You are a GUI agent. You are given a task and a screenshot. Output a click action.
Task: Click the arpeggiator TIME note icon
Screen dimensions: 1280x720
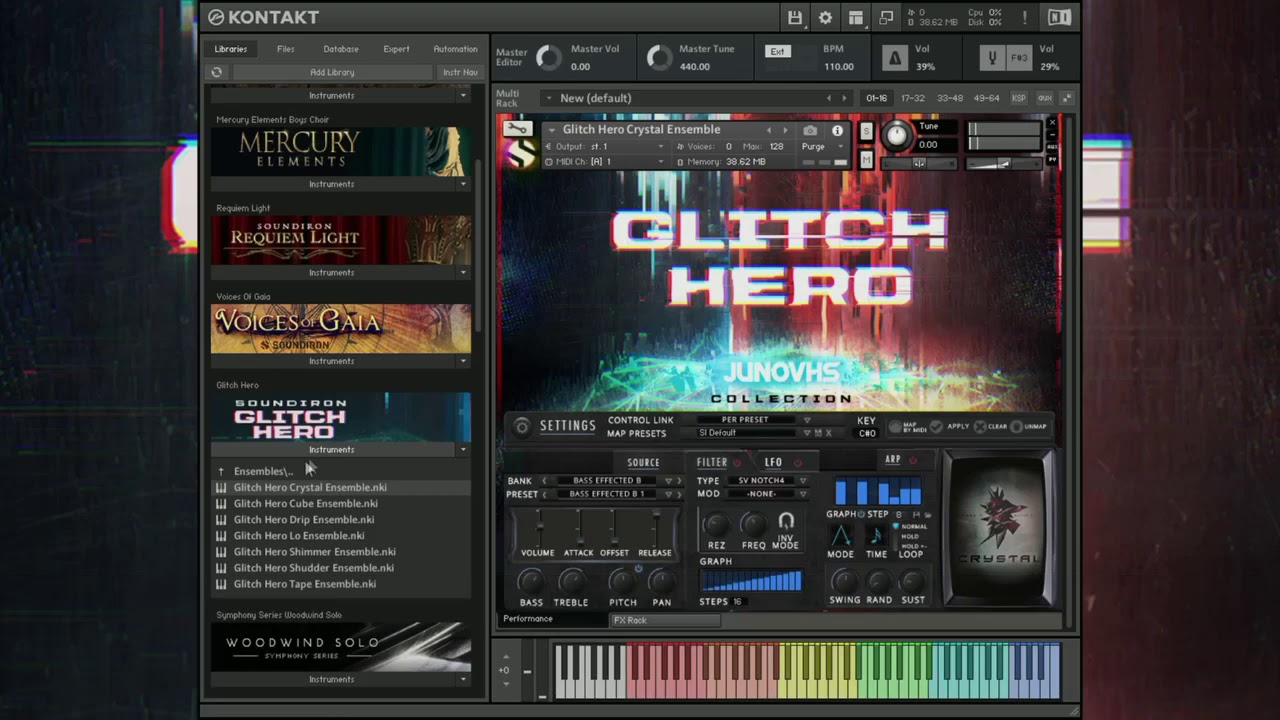pyautogui.click(x=876, y=536)
